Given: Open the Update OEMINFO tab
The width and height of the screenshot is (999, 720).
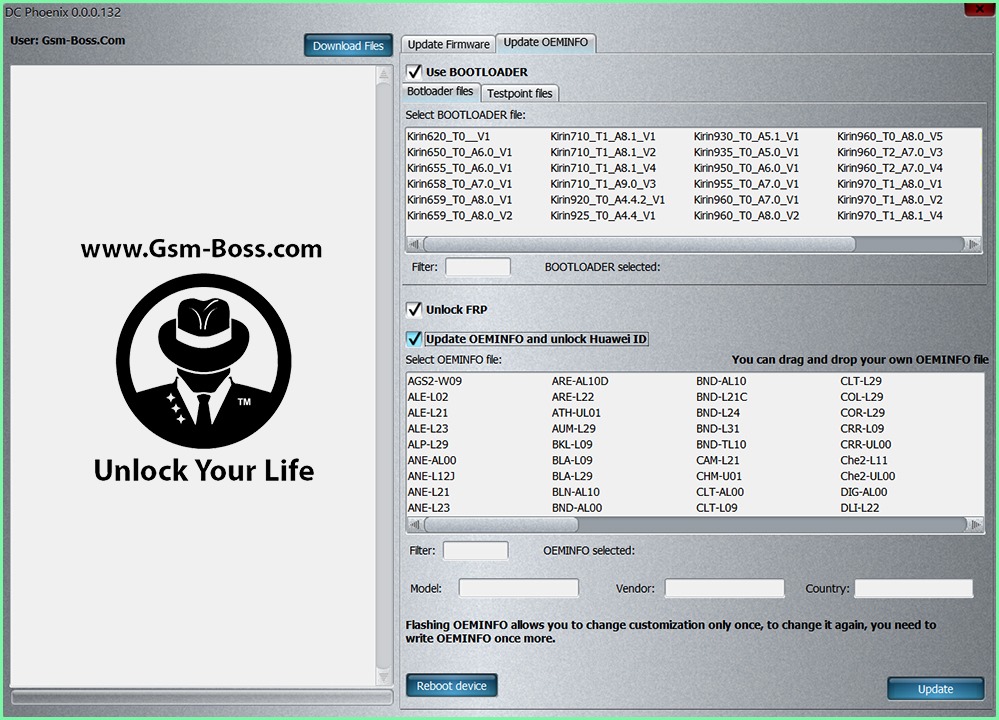Looking at the screenshot, I should (x=545, y=42).
